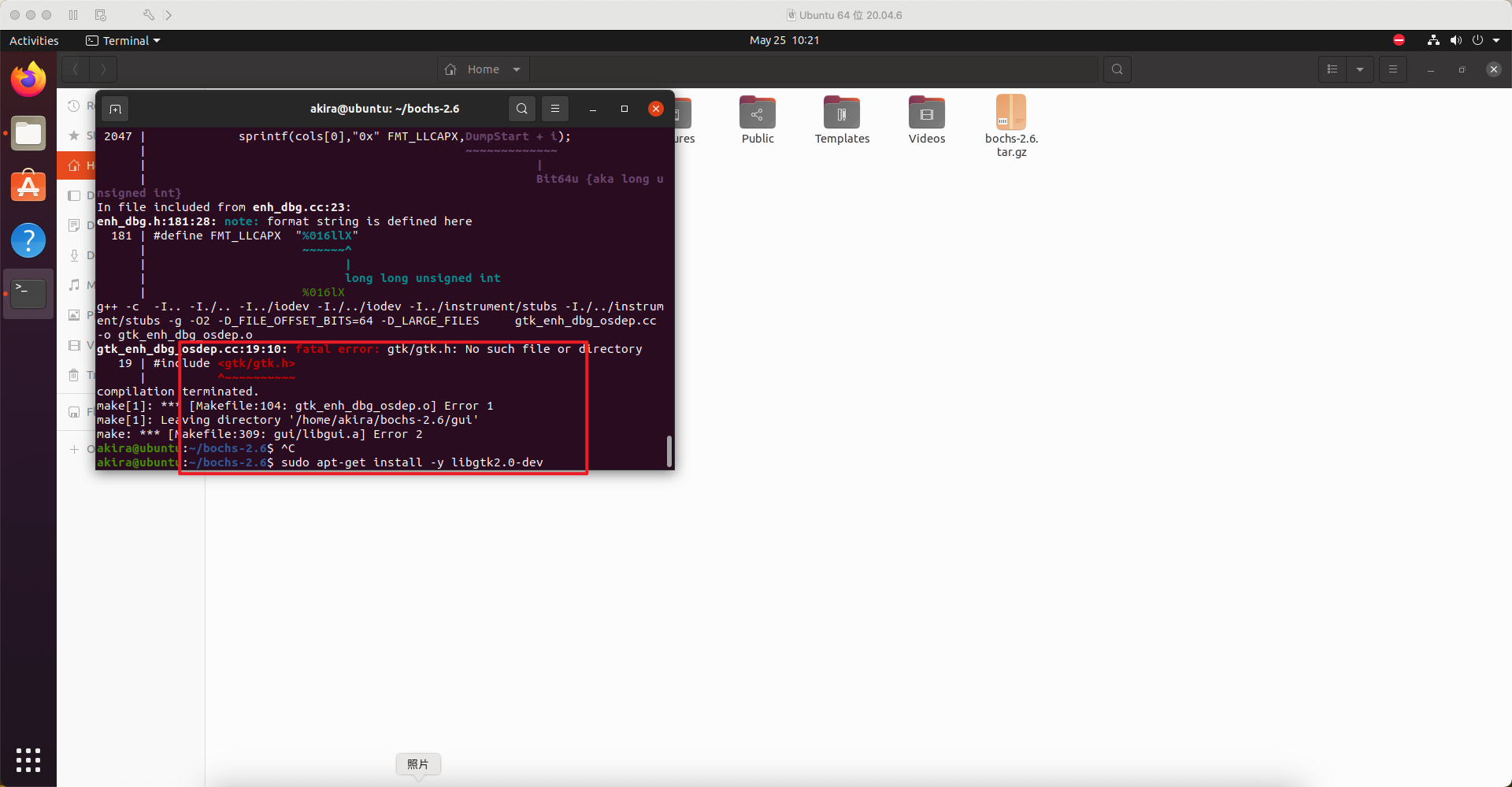Minimize the terminal window
The height and width of the screenshot is (787, 1512).
[x=593, y=109]
